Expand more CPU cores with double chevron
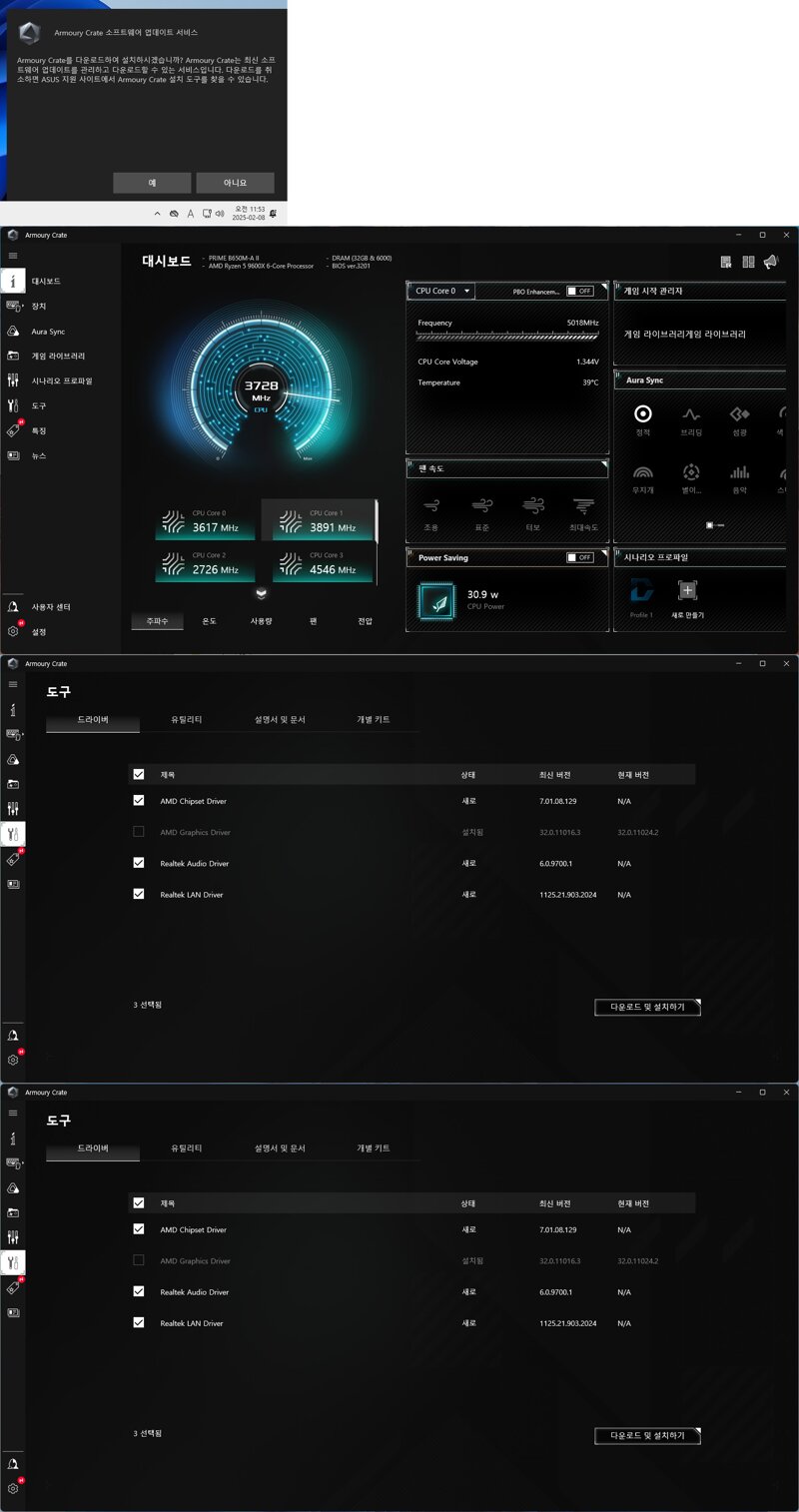 tap(262, 592)
